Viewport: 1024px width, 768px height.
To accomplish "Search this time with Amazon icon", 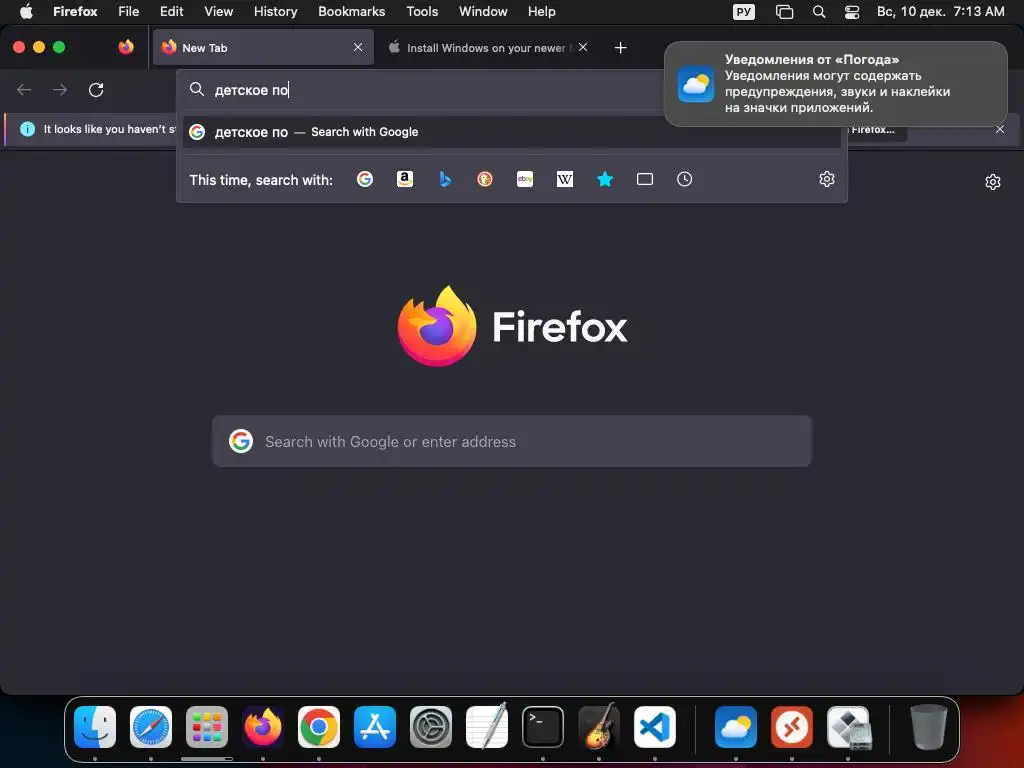I will pyautogui.click(x=405, y=179).
